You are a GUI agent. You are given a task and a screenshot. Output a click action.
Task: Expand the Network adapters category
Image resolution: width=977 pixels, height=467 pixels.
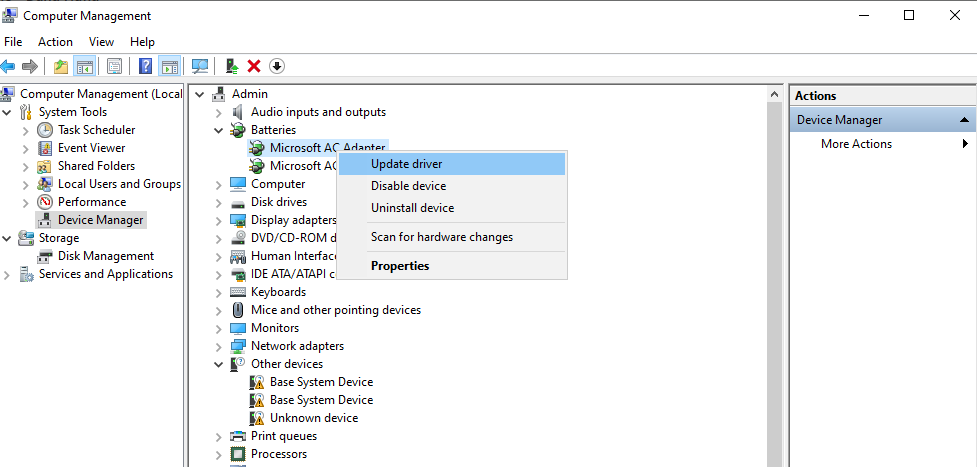coord(219,346)
